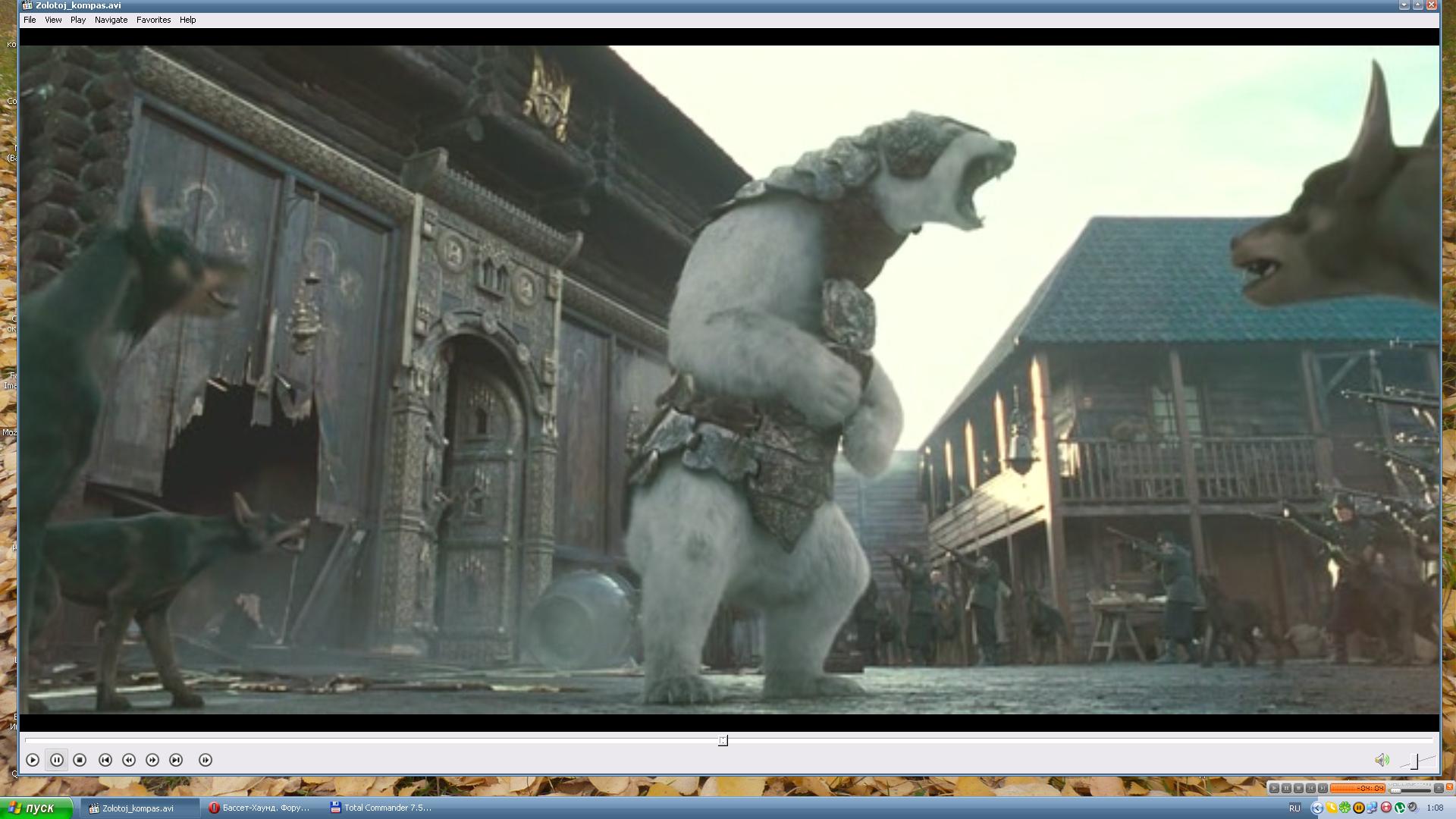The image size is (1456, 819).
Task: Click the seek bar position marker
Action: tap(723, 740)
